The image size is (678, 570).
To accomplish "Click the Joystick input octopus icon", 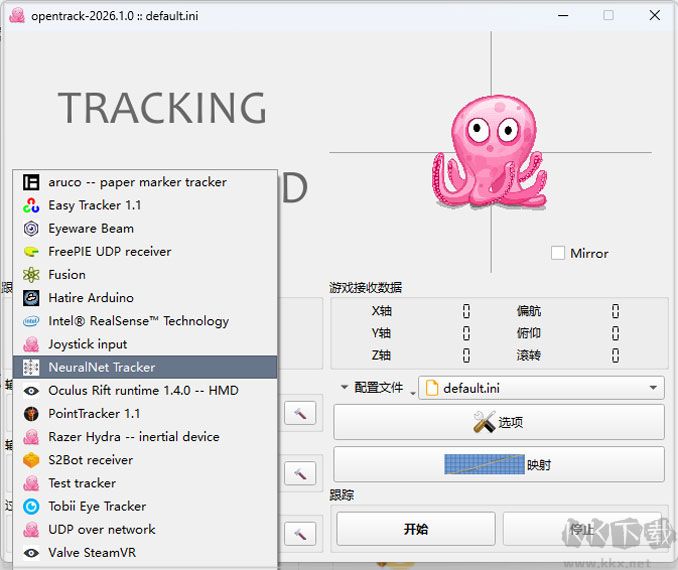I will coord(31,344).
